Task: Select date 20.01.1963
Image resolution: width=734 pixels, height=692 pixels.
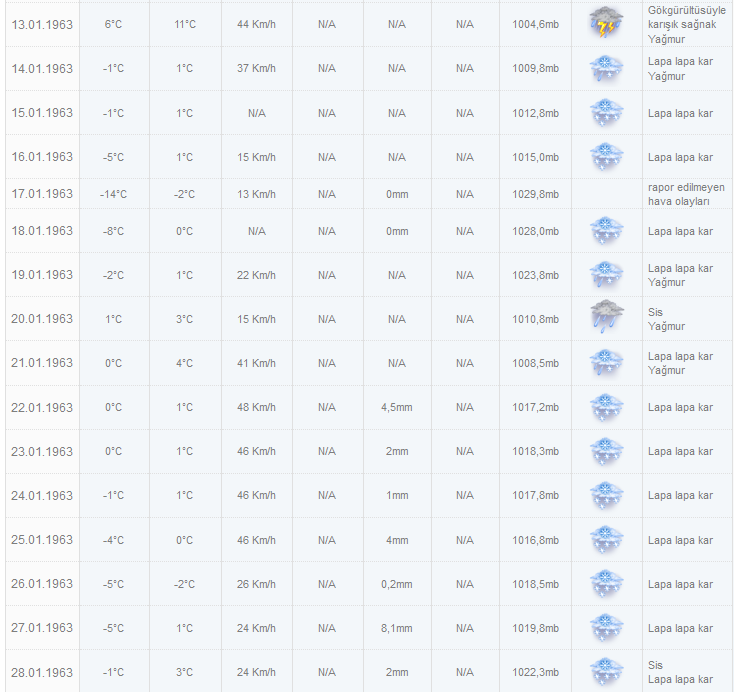Action: click(42, 319)
